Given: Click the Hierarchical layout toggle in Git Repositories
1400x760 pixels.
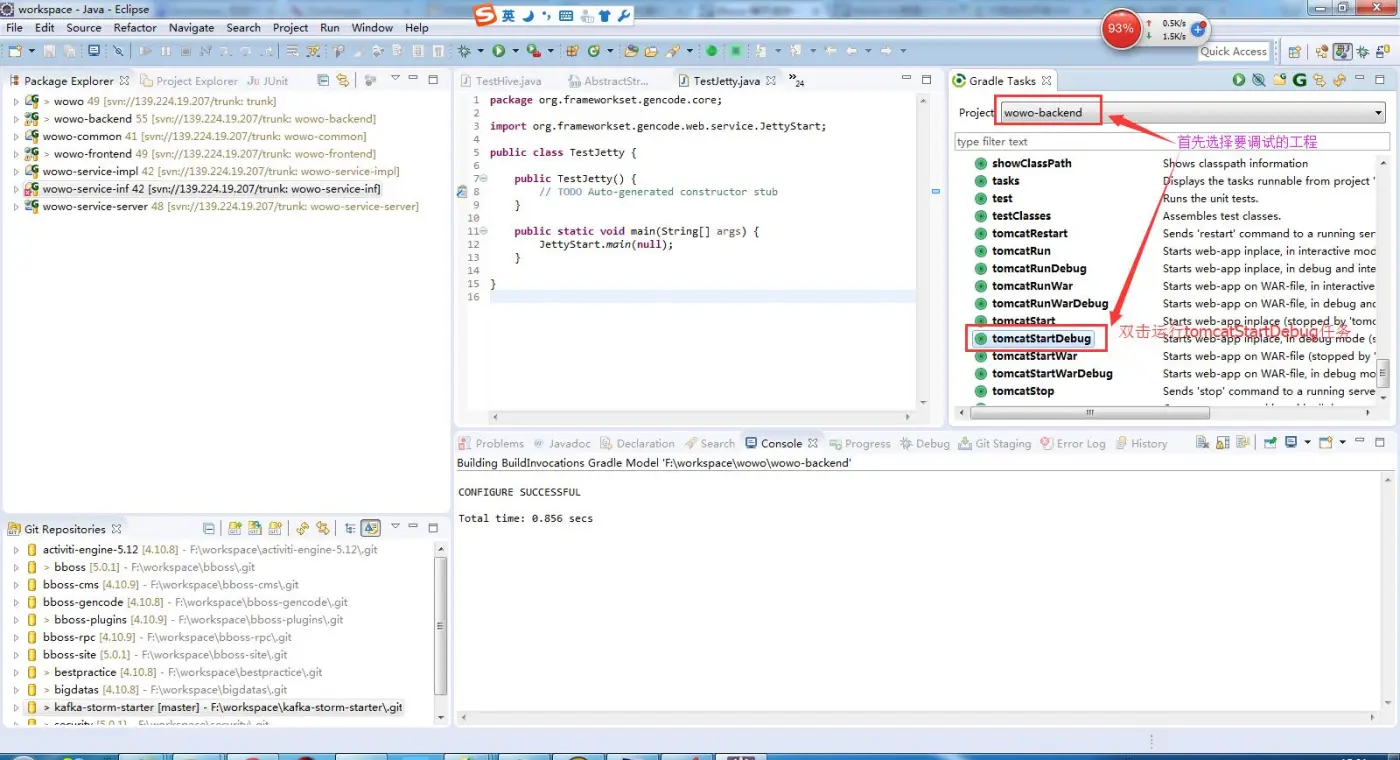Looking at the screenshot, I should pos(350,528).
